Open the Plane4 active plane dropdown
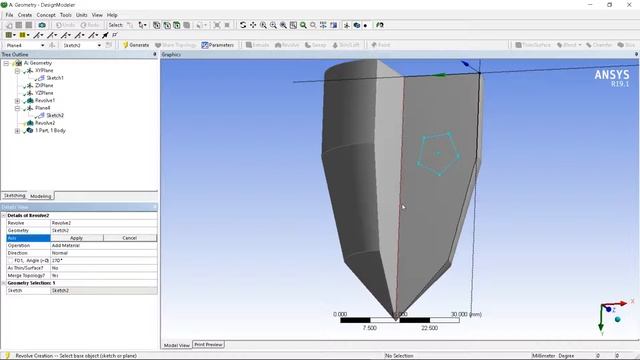The width and height of the screenshot is (640, 360). (42, 45)
